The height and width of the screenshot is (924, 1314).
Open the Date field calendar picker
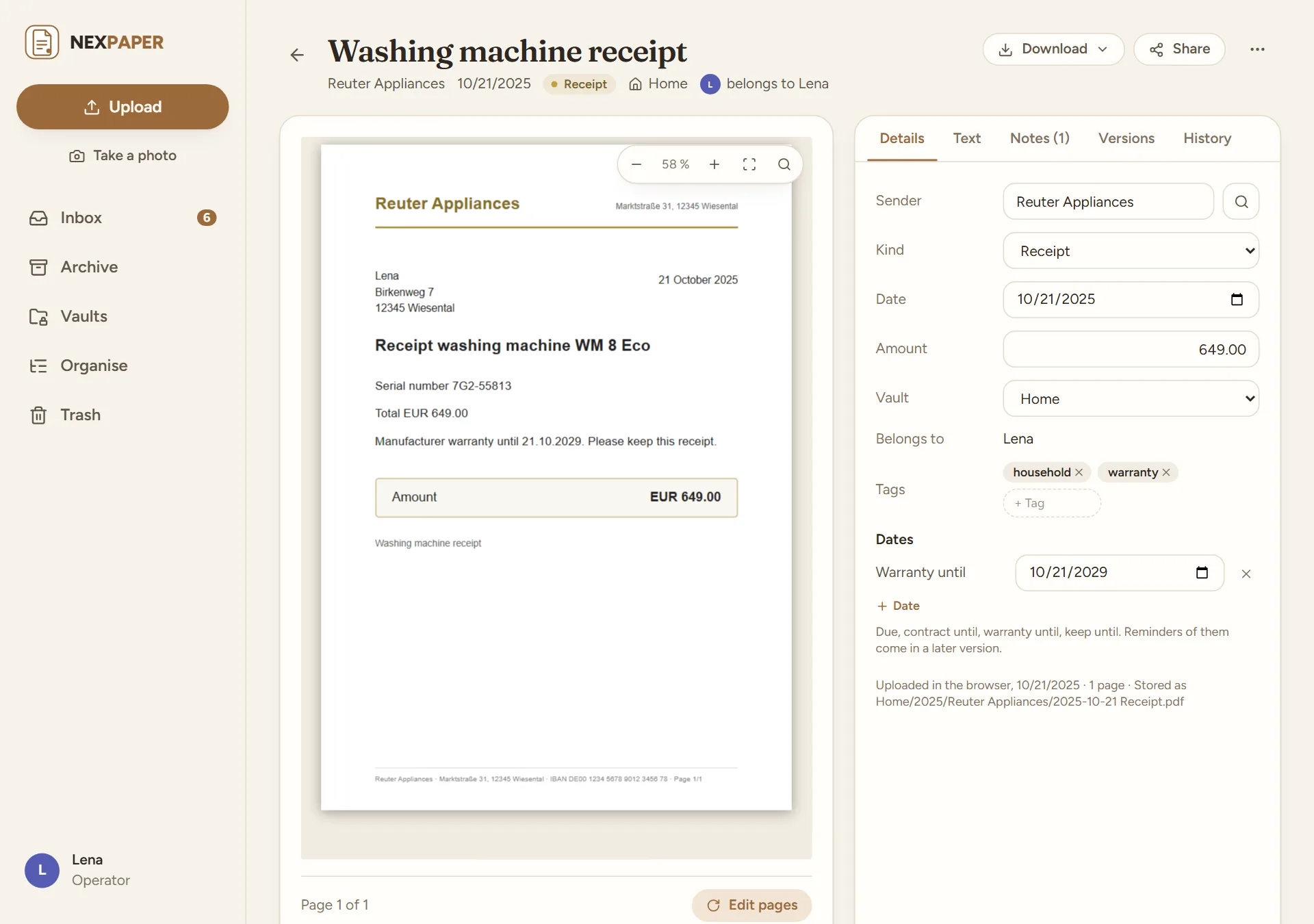pos(1237,299)
